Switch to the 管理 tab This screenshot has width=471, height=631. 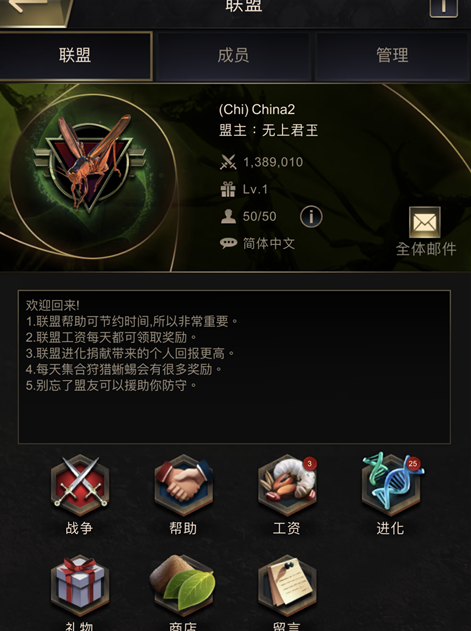392,56
